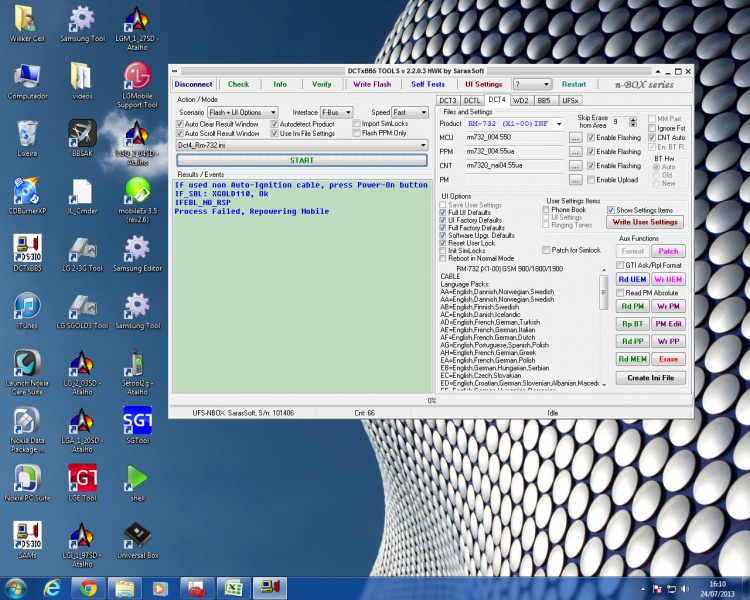The width and height of the screenshot is (750, 600).
Task: Switch to the WD2 tab
Action: coord(520,100)
